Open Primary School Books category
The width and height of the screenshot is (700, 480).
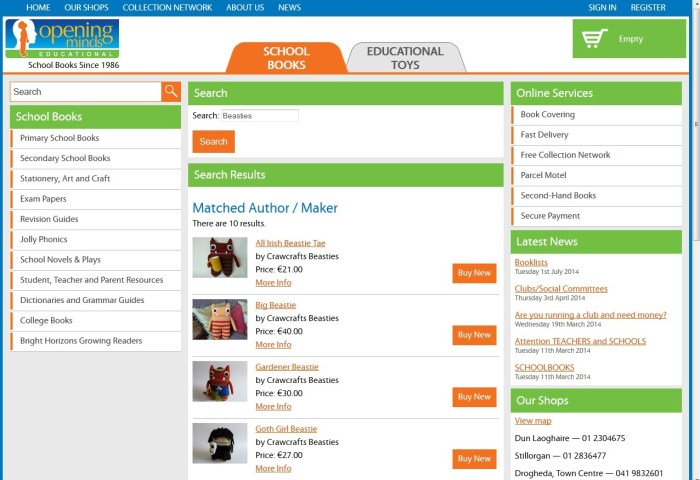click(96, 138)
